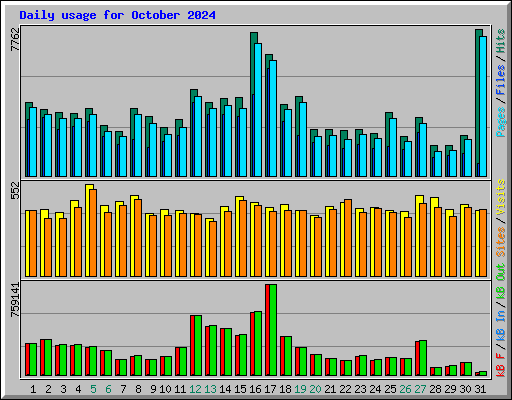Click the 7762 hits axis maximum label
Image resolution: width=512 pixels, height=400 pixels.
tap(15, 39)
